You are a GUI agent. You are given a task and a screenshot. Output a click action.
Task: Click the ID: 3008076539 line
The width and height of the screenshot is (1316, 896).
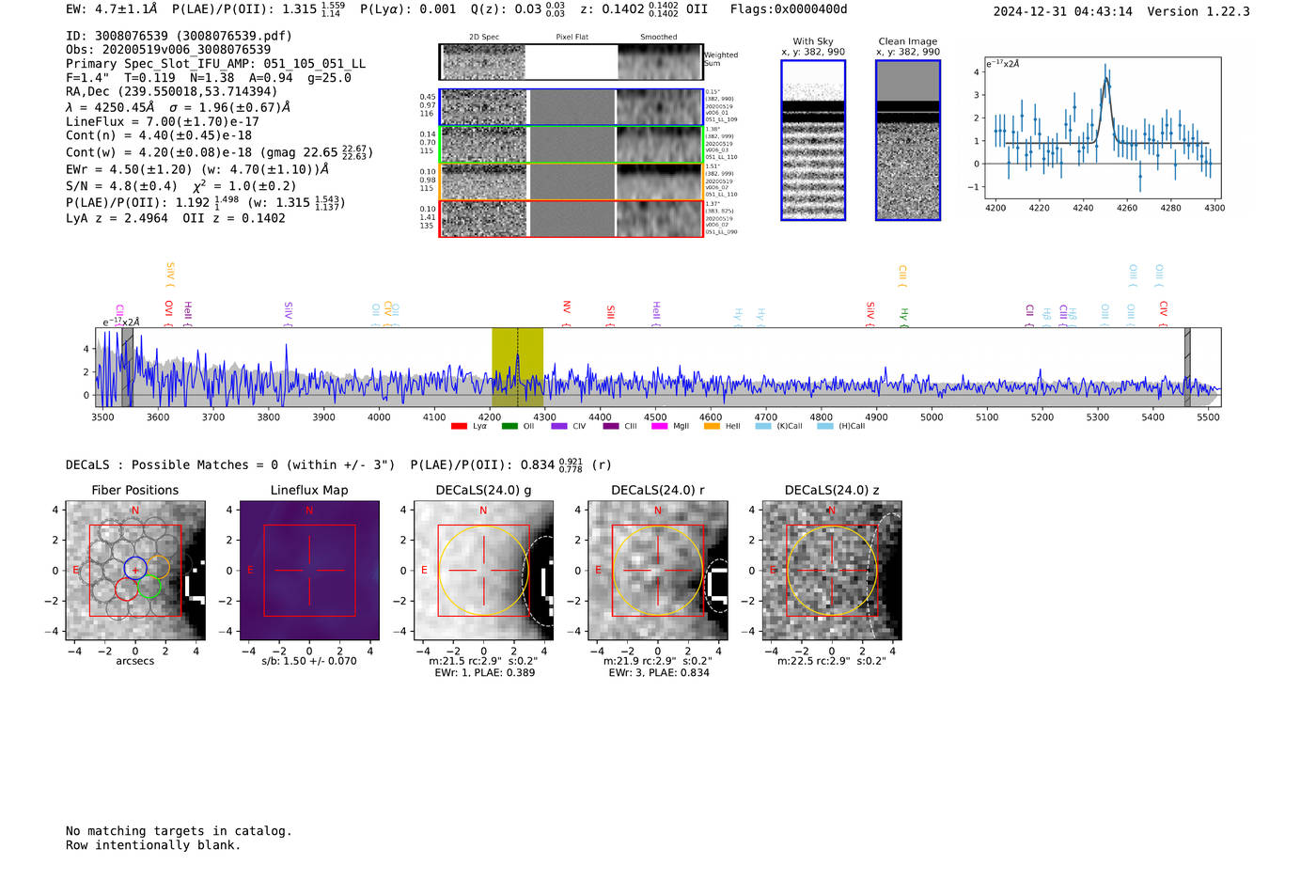[x=179, y=36]
